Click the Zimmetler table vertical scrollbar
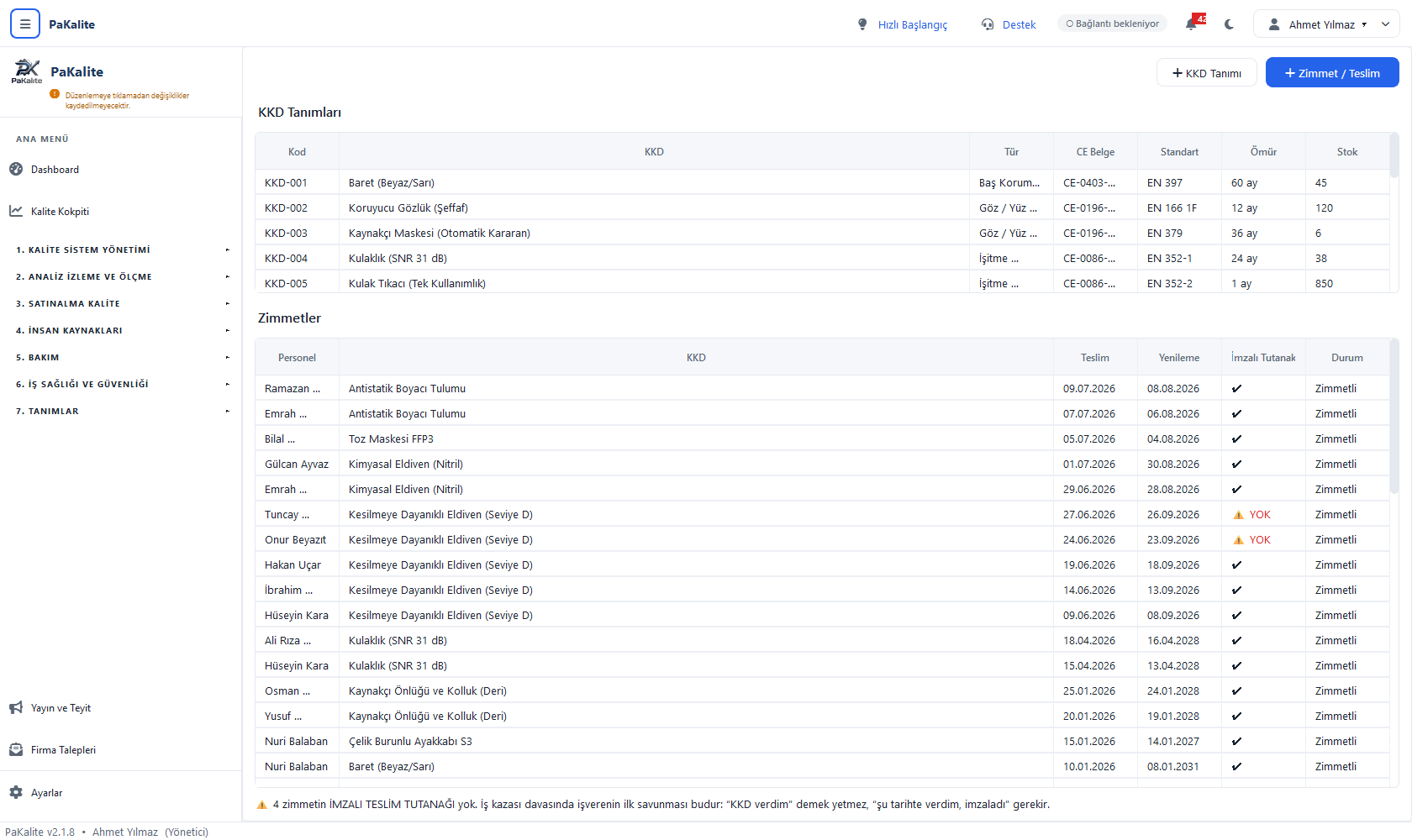Image resolution: width=1412 pixels, height=840 pixels. pyautogui.click(x=1394, y=420)
